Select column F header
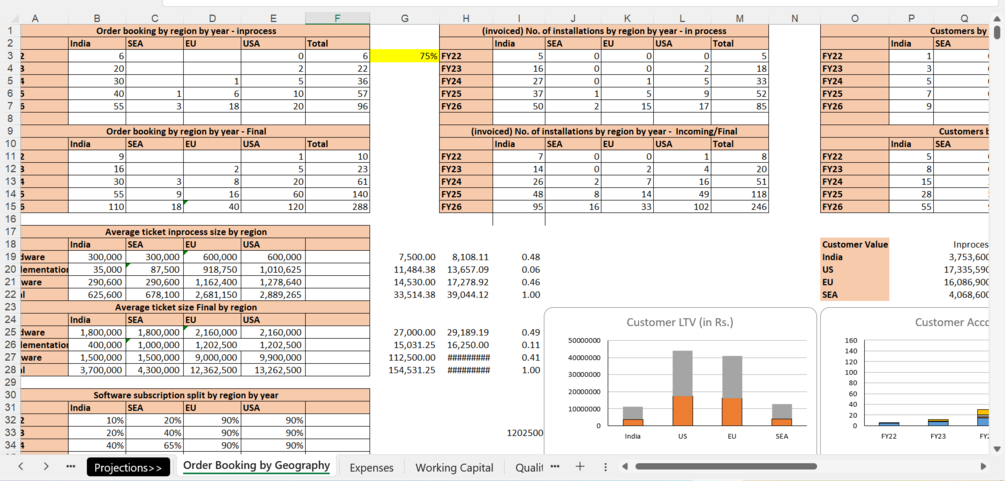This screenshot has height=481, width=1005. point(337,19)
